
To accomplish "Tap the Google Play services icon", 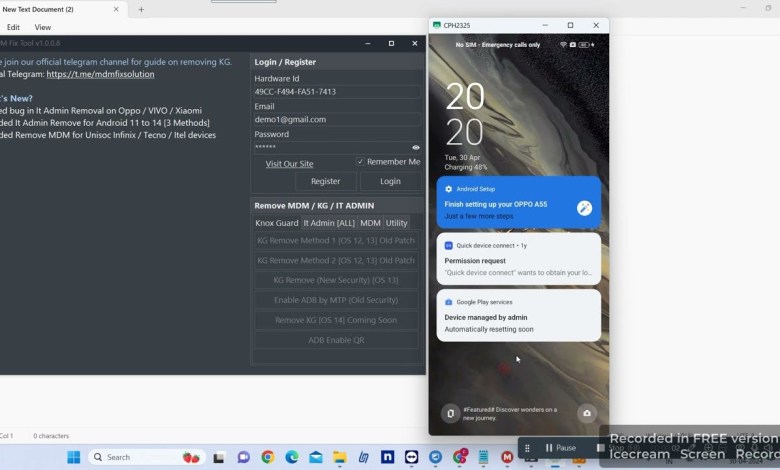I will tap(448, 302).
